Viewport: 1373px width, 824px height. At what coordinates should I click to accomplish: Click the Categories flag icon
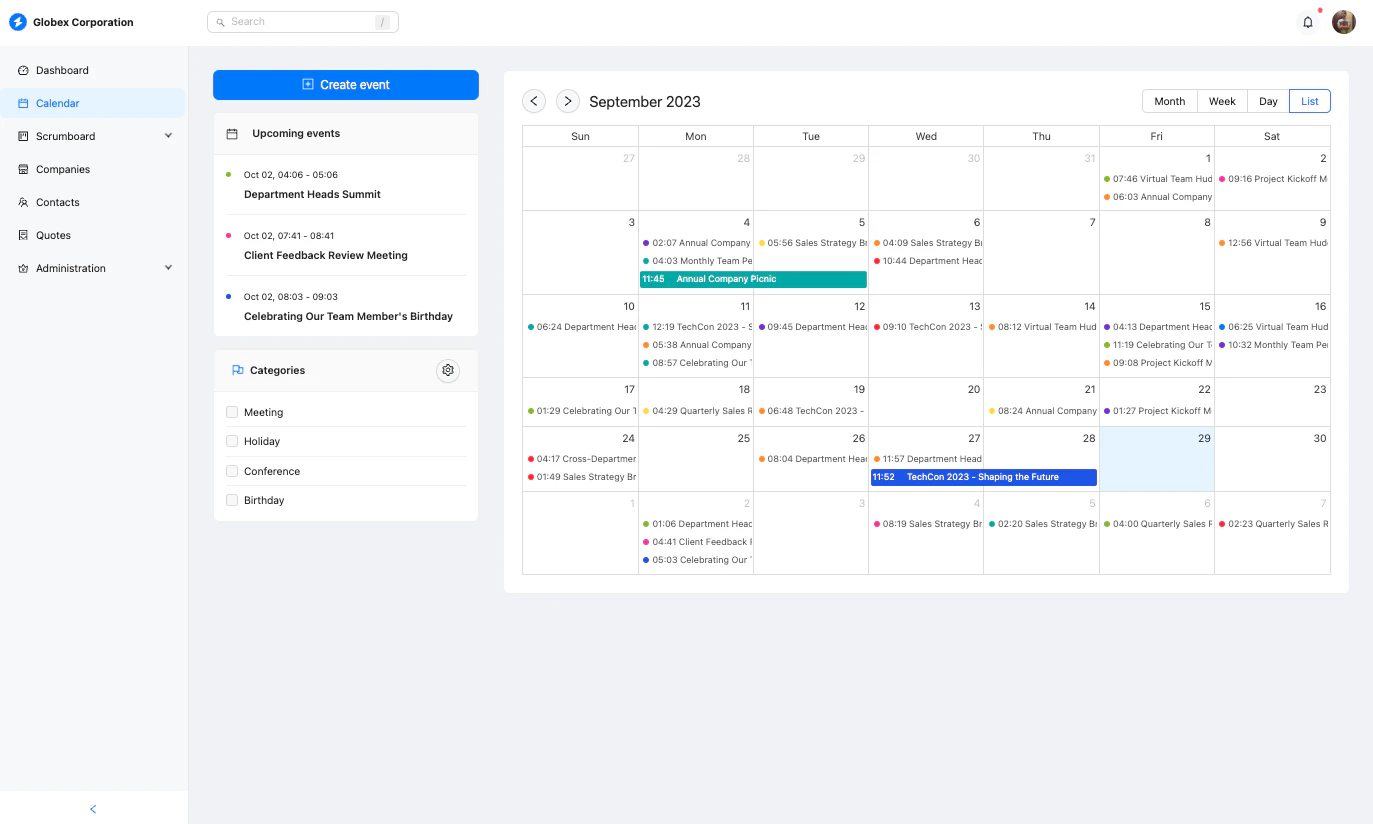pos(238,370)
